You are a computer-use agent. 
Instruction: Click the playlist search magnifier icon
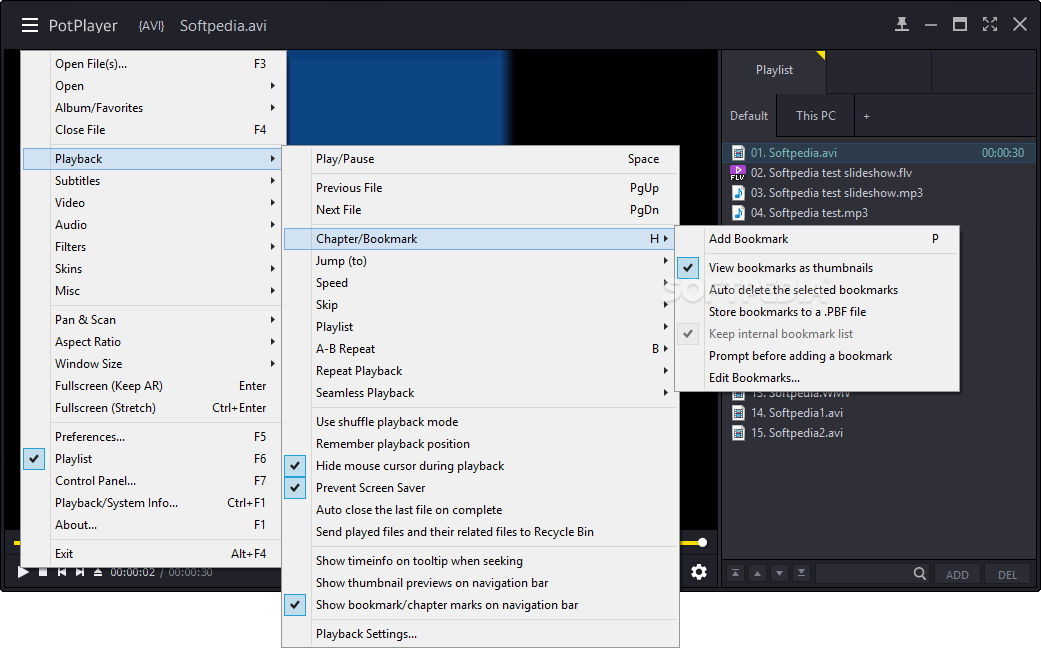(920, 573)
